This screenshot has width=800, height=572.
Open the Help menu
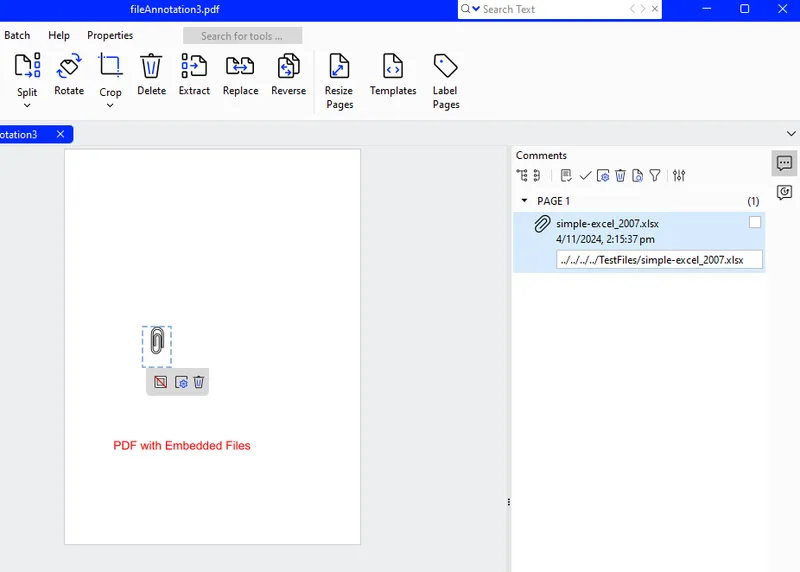click(x=59, y=35)
